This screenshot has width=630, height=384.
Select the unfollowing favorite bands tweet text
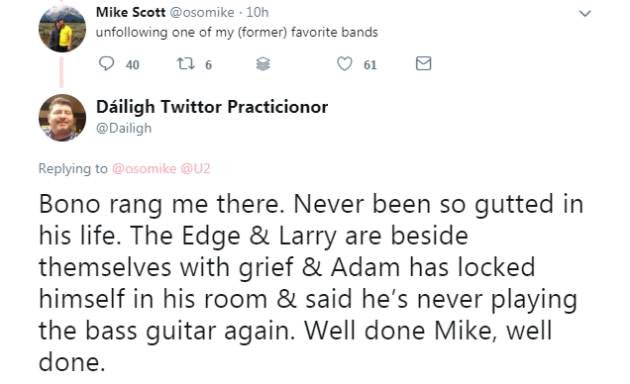237,32
